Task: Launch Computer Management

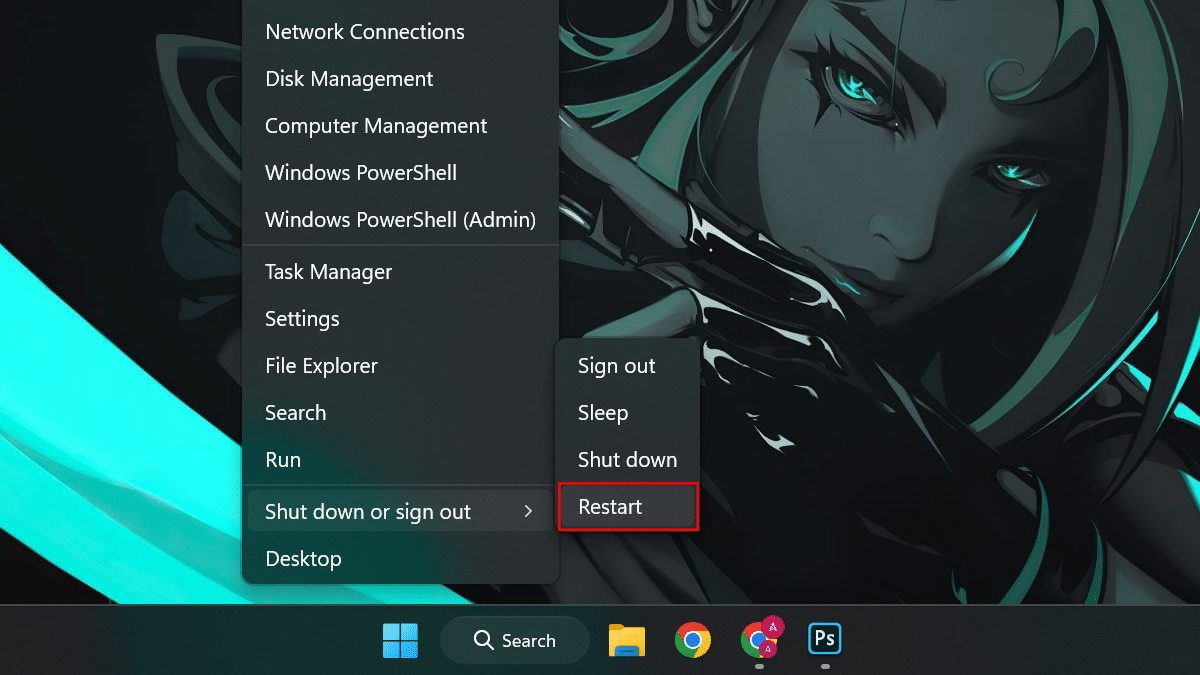Action: point(400,126)
